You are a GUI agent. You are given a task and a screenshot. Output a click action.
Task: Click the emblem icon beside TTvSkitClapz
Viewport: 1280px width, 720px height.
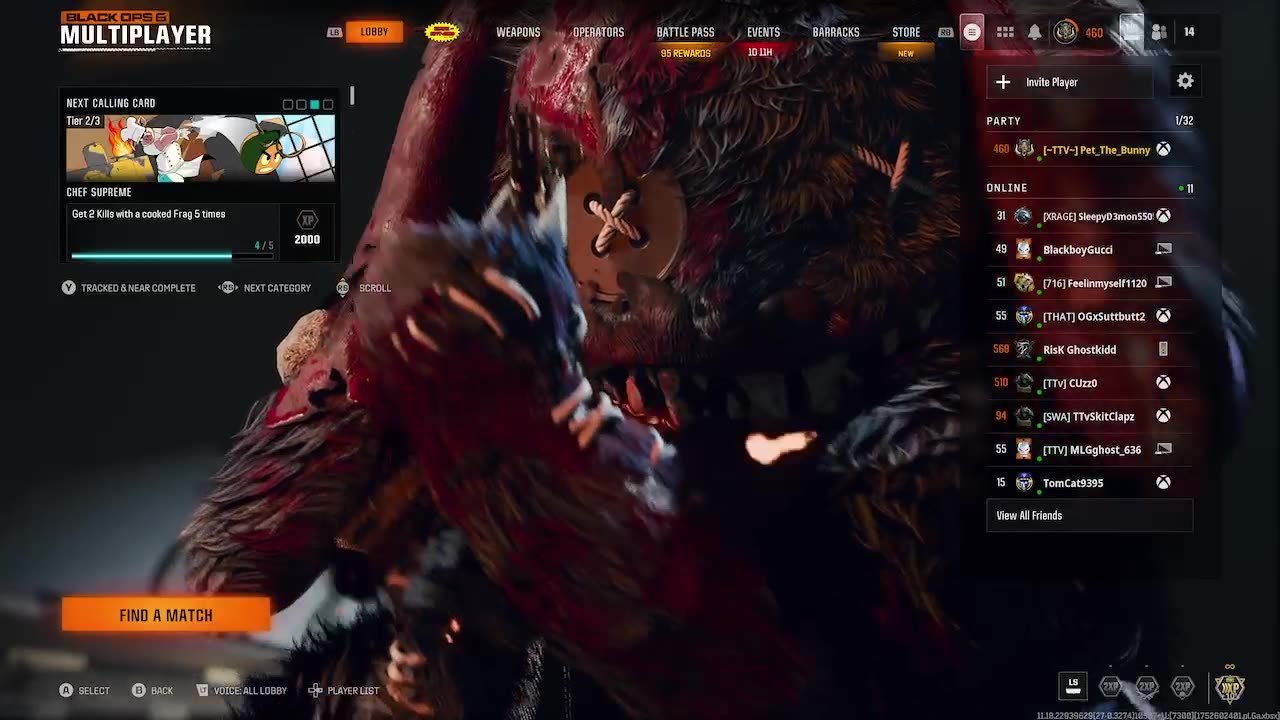tap(1024, 416)
